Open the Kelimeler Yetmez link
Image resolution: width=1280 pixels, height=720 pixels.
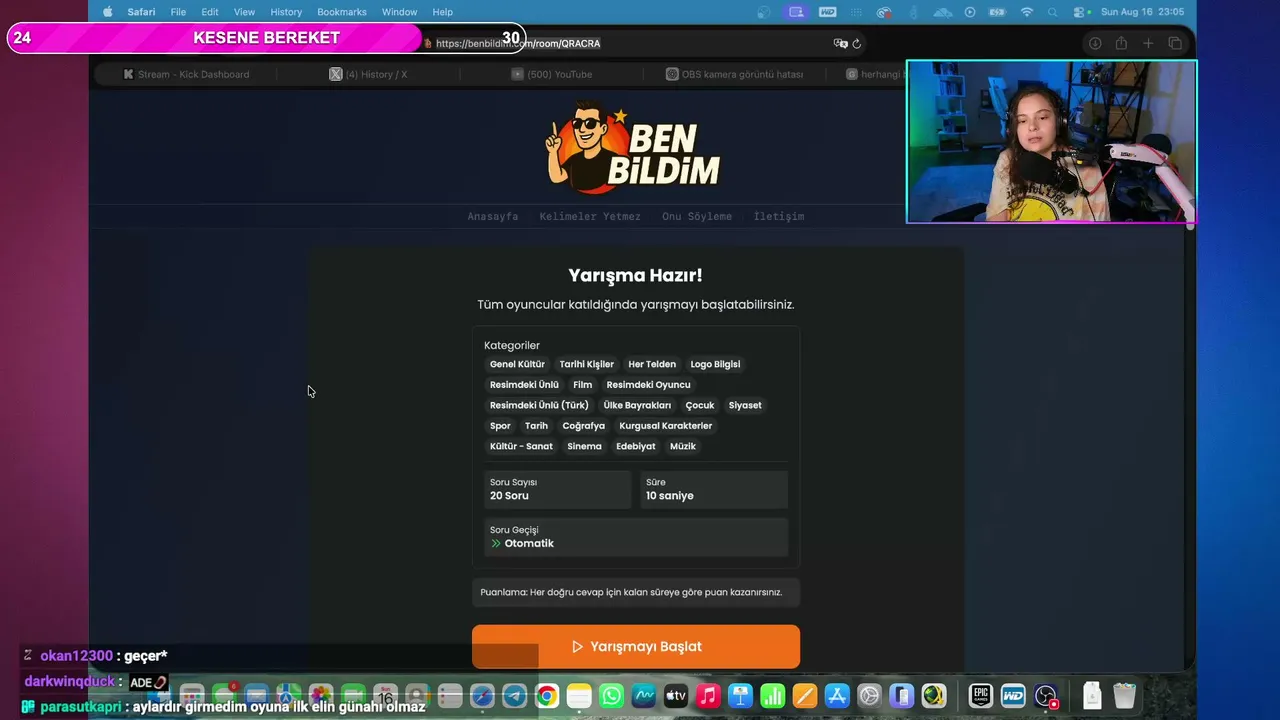point(590,216)
